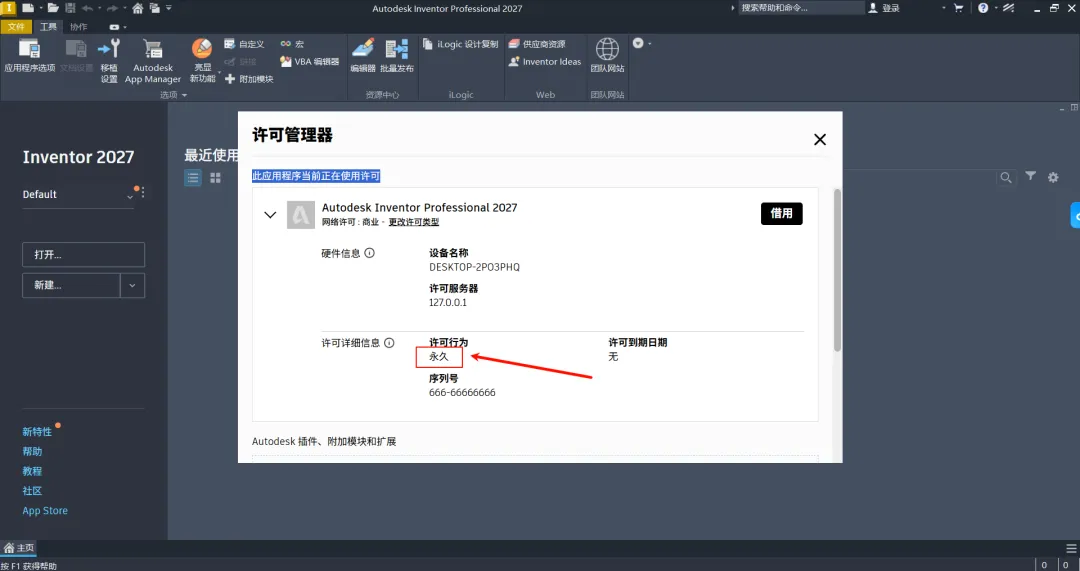Click the 许可详细信息 info icon

[x=389, y=342]
